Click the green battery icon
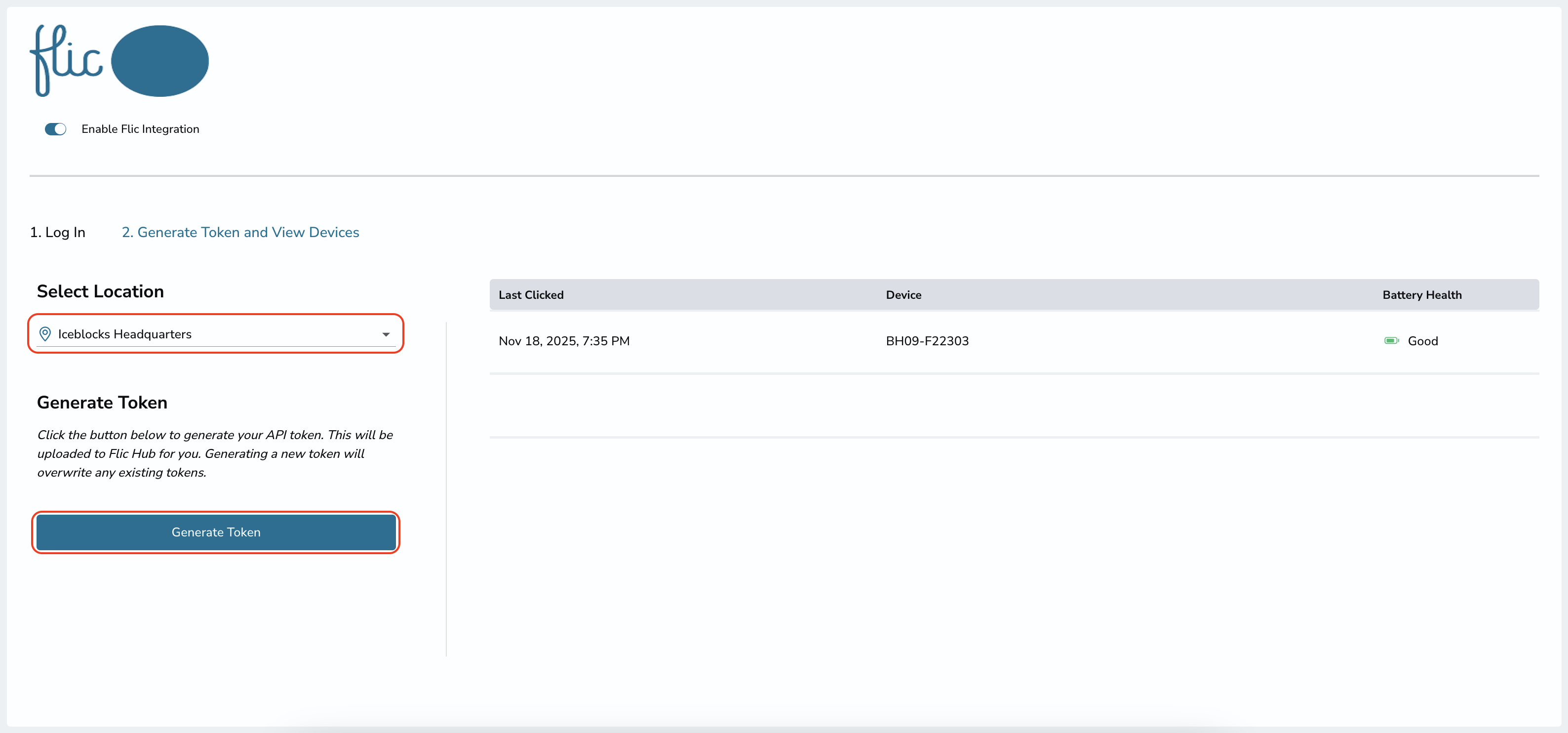The image size is (1568, 733). pyautogui.click(x=1391, y=341)
